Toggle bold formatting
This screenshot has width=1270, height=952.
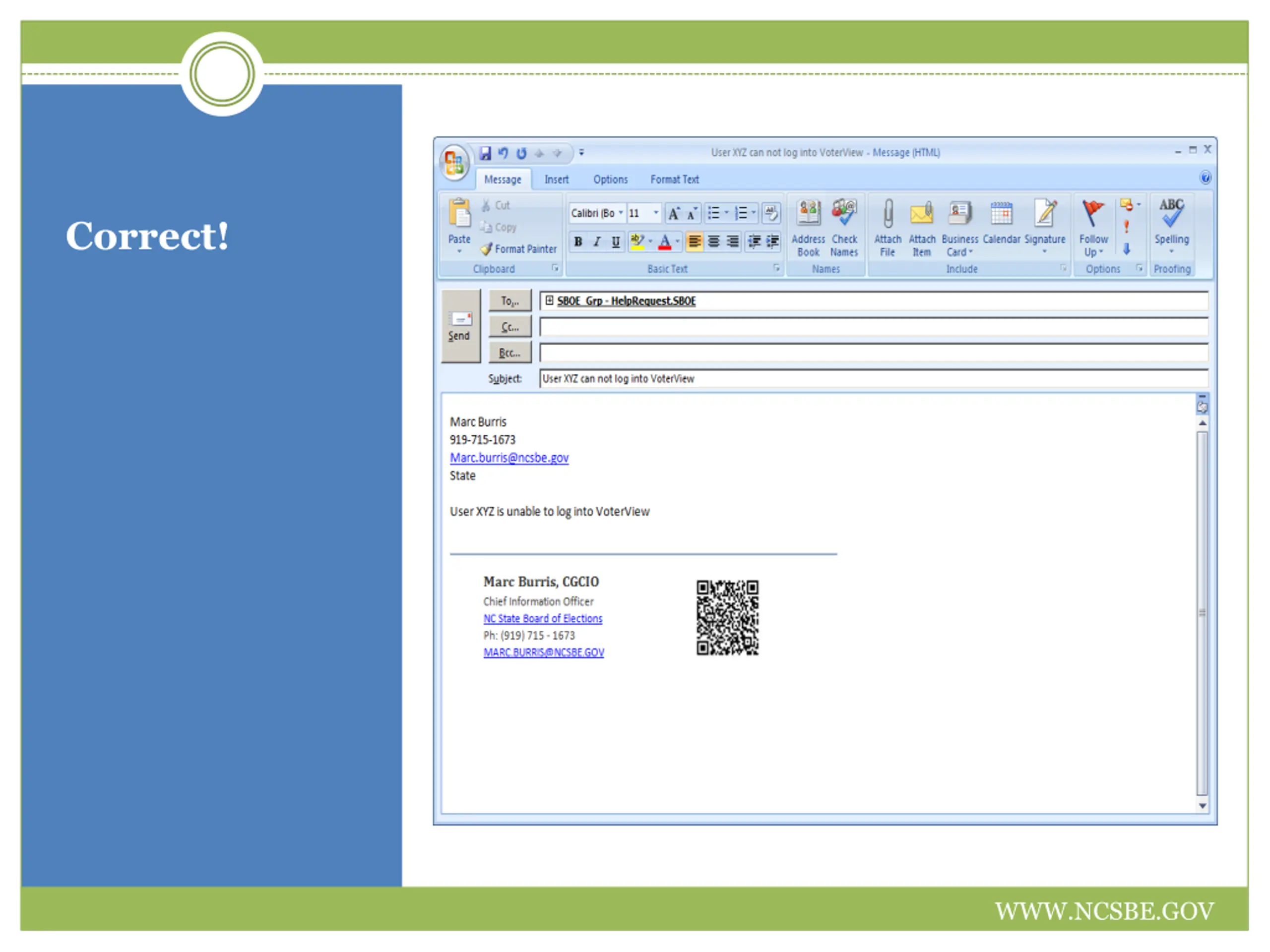tap(578, 241)
